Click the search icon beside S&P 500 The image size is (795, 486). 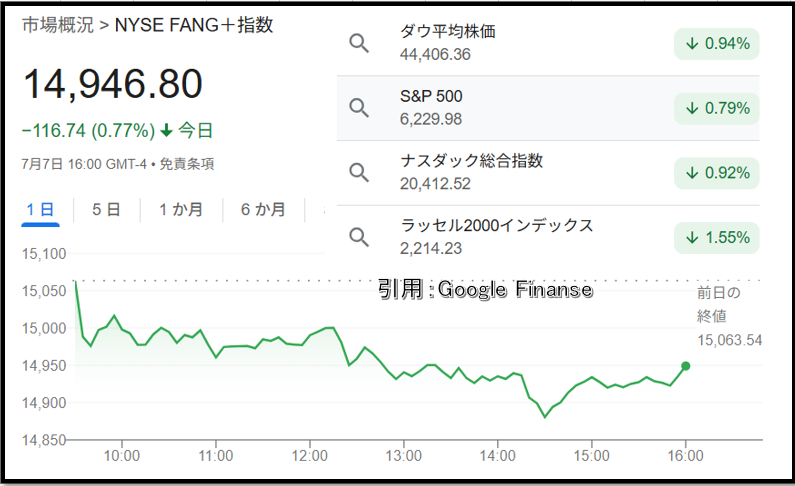coord(359,108)
